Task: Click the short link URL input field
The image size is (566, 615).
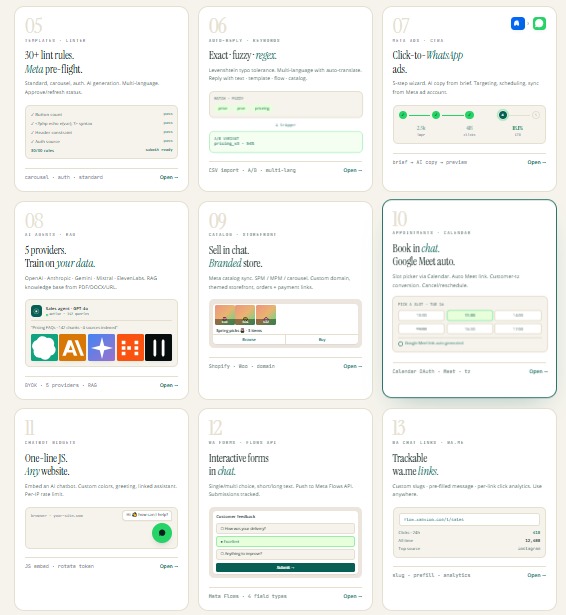Action: pyautogui.click(x=469, y=520)
